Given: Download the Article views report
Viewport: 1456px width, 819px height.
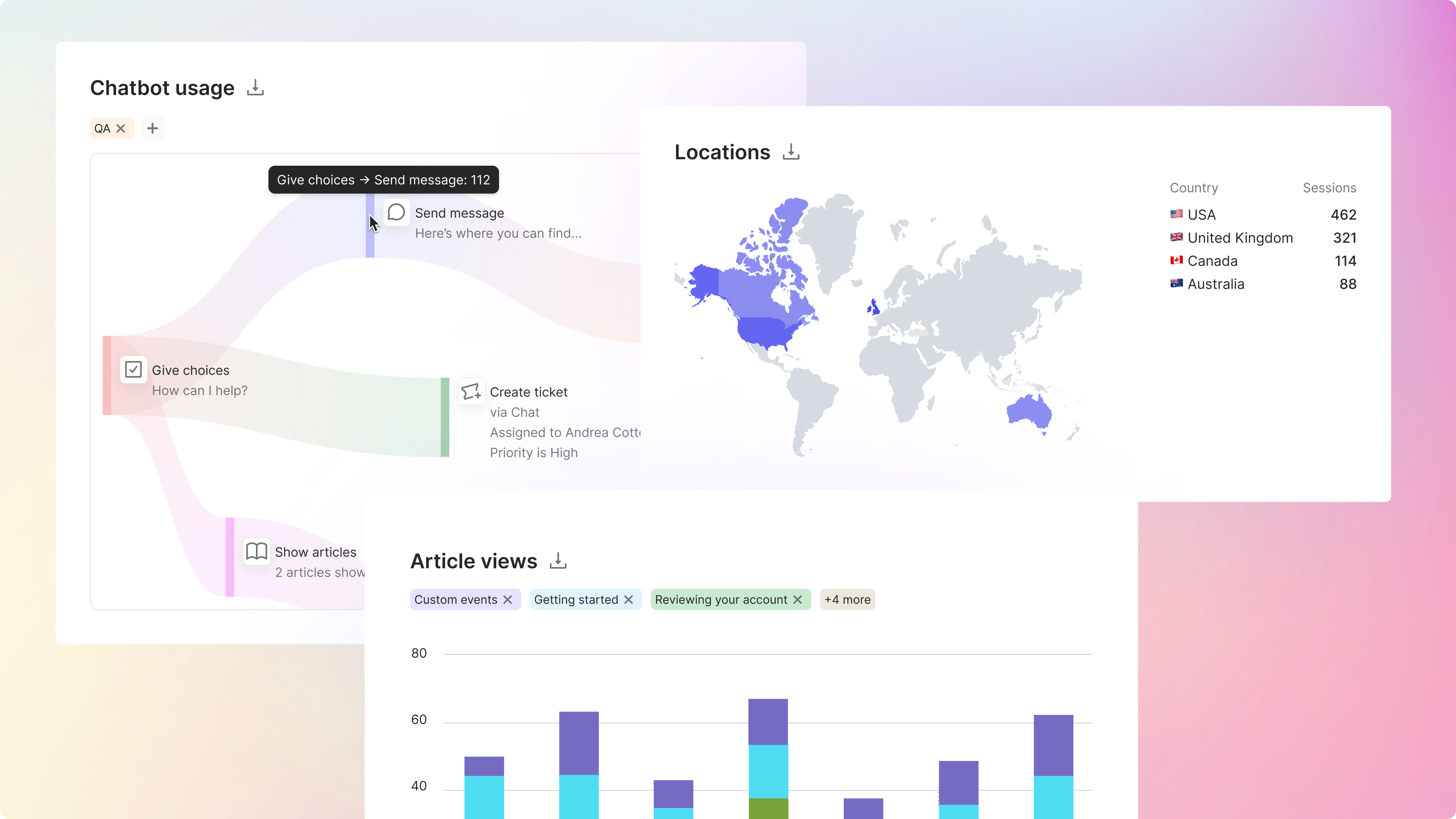Looking at the screenshot, I should (558, 561).
